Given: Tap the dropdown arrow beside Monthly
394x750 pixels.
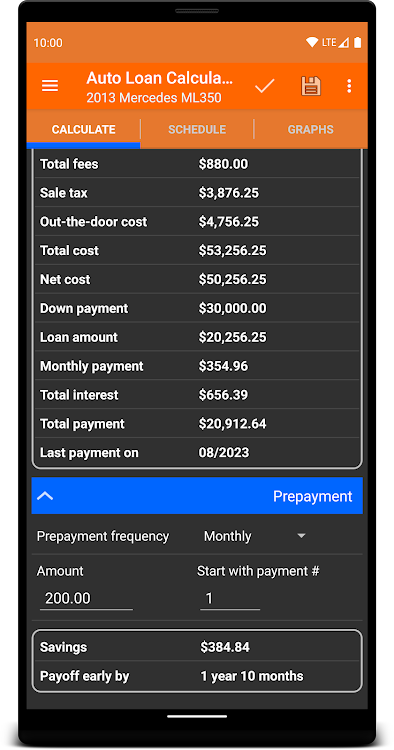Looking at the screenshot, I should pos(301,536).
